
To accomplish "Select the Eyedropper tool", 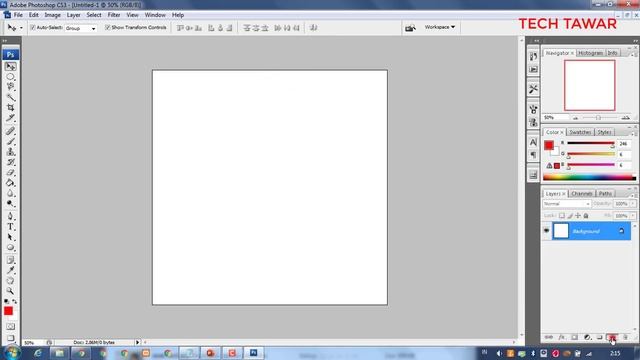I will tap(11, 270).
